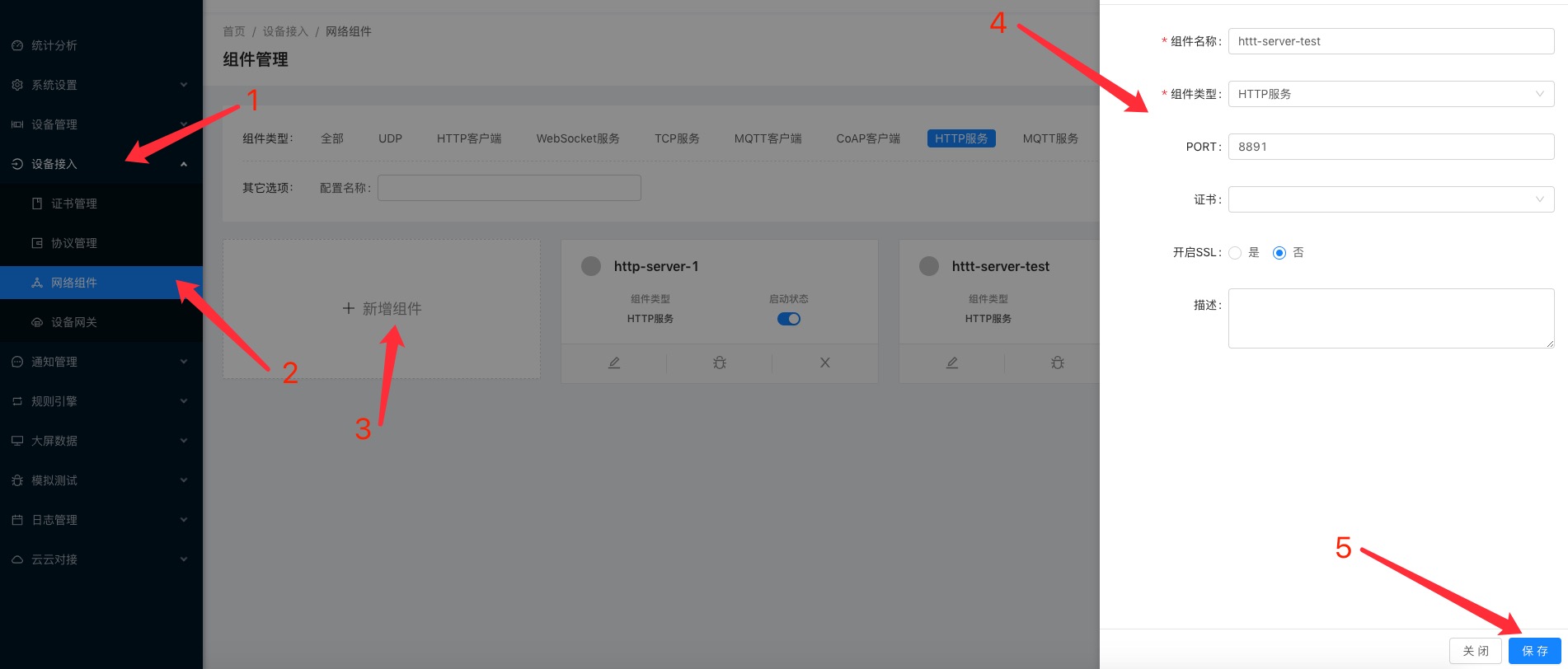Click the debug bug icon on http-server-1 card
The height and width of the screenshot is (669, 1568).
point(720,363)
